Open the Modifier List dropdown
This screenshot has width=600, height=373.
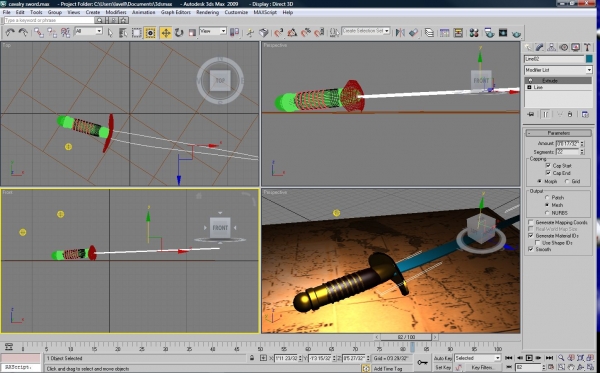pos(558,70)
